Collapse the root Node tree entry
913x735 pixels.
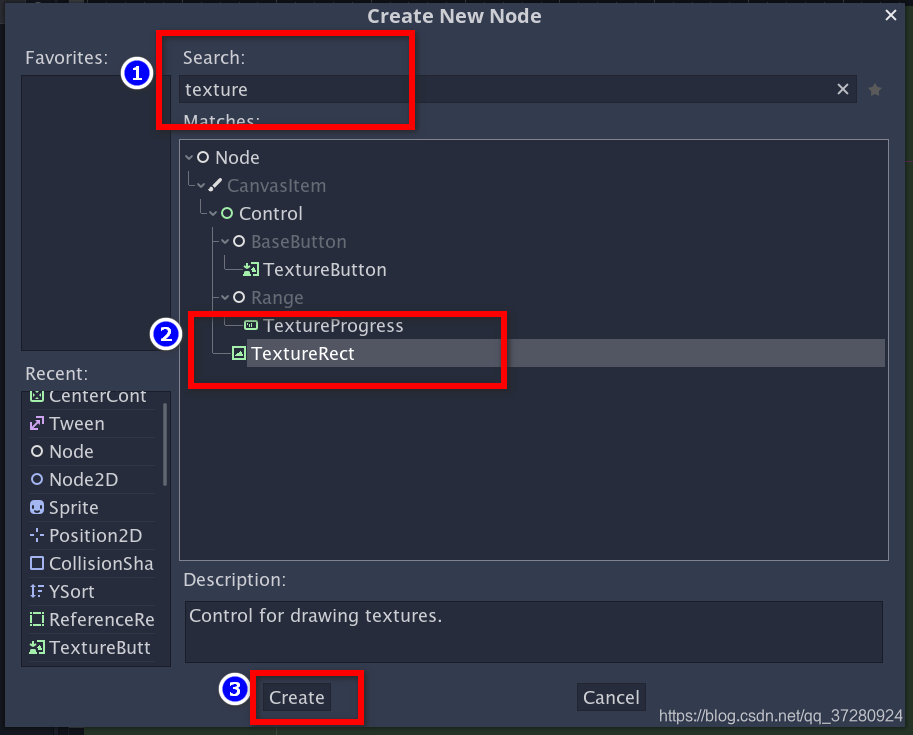click(x=189, y=157)
